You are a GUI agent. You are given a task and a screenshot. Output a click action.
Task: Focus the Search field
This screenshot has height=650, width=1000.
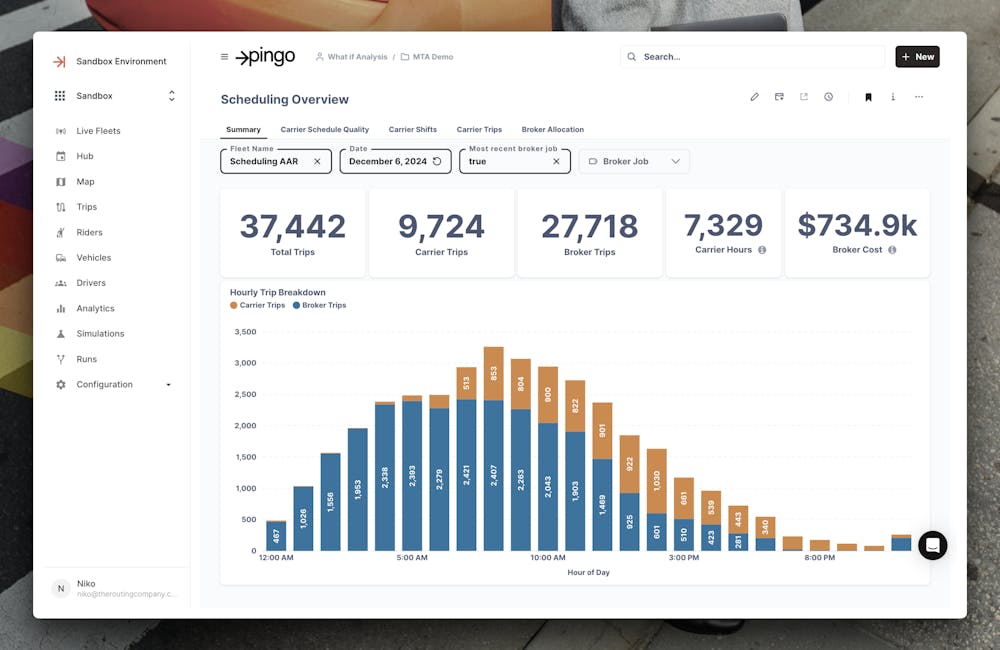coord(752,57)
